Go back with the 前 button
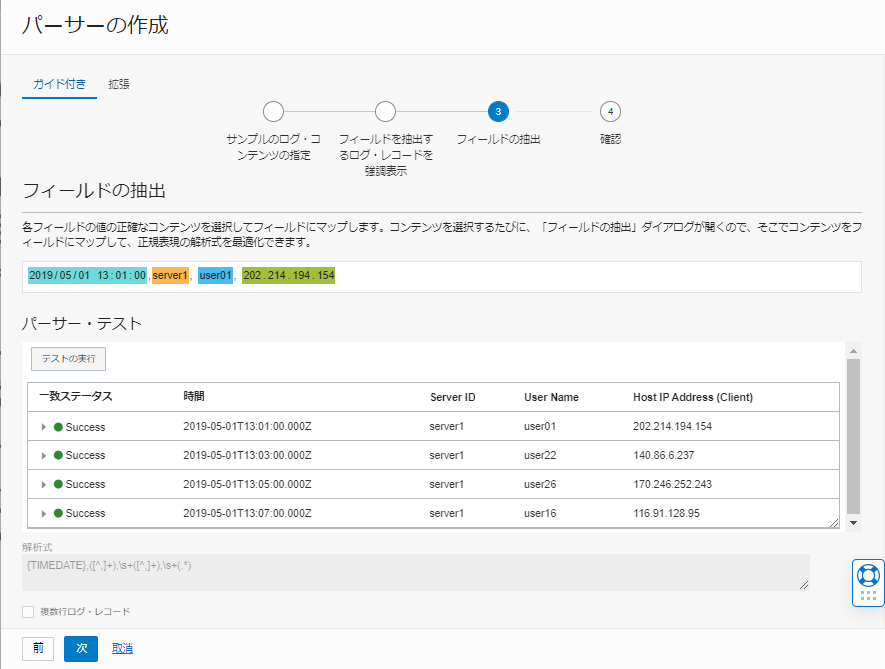This screenshot has width=885, height=669. coord(38,648)
